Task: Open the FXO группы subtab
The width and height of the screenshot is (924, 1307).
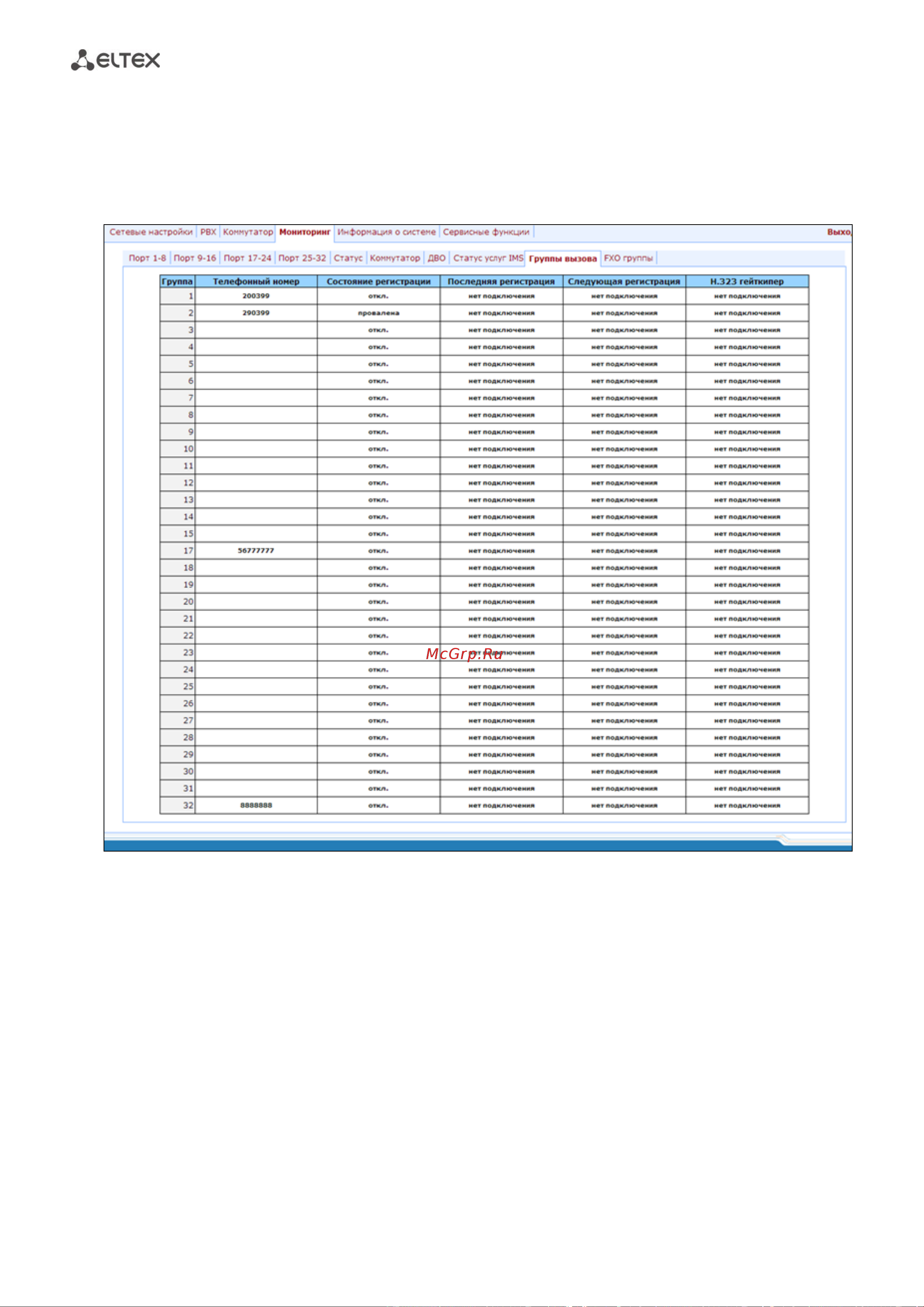Action: (628, 258)
